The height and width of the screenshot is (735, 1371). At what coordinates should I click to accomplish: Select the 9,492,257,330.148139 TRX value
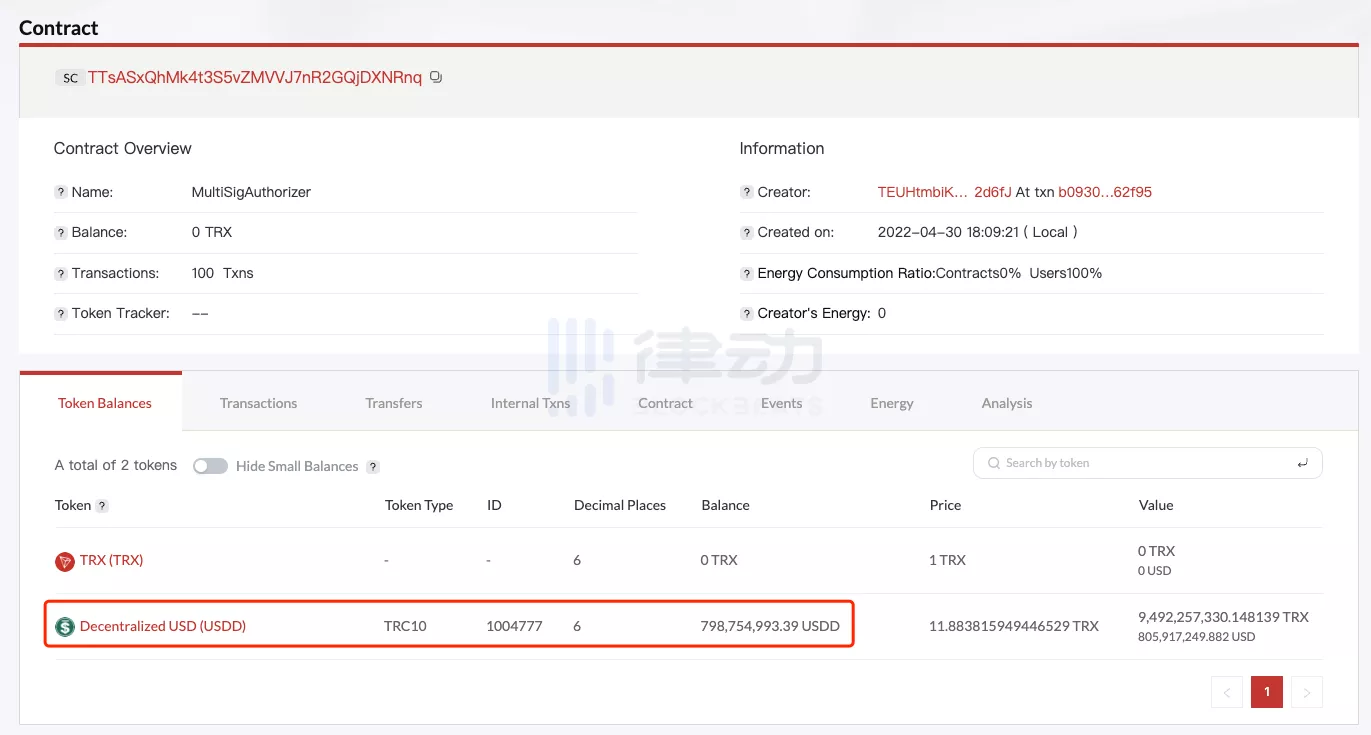[x=1223, y=617]
